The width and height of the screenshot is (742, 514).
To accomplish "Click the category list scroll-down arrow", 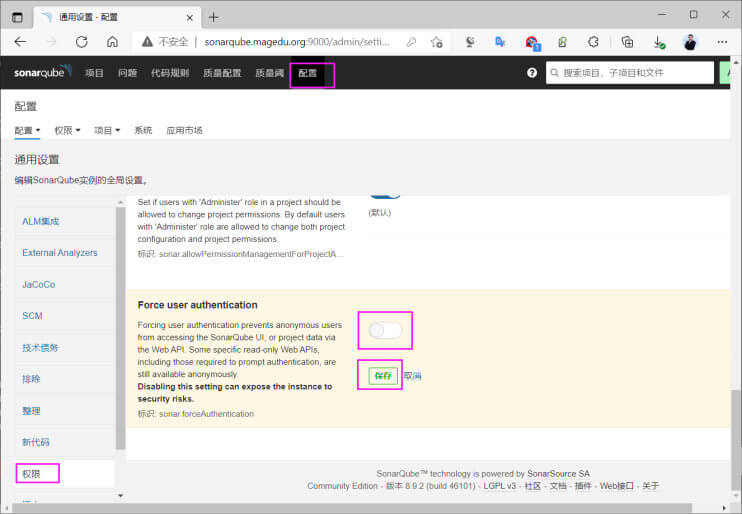I will coord(120,496).
